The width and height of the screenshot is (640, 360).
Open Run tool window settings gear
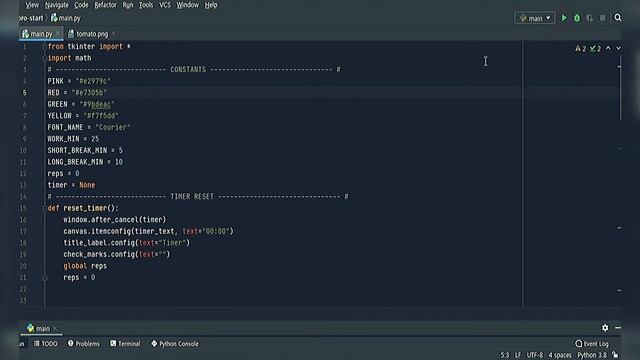(605, 328)
